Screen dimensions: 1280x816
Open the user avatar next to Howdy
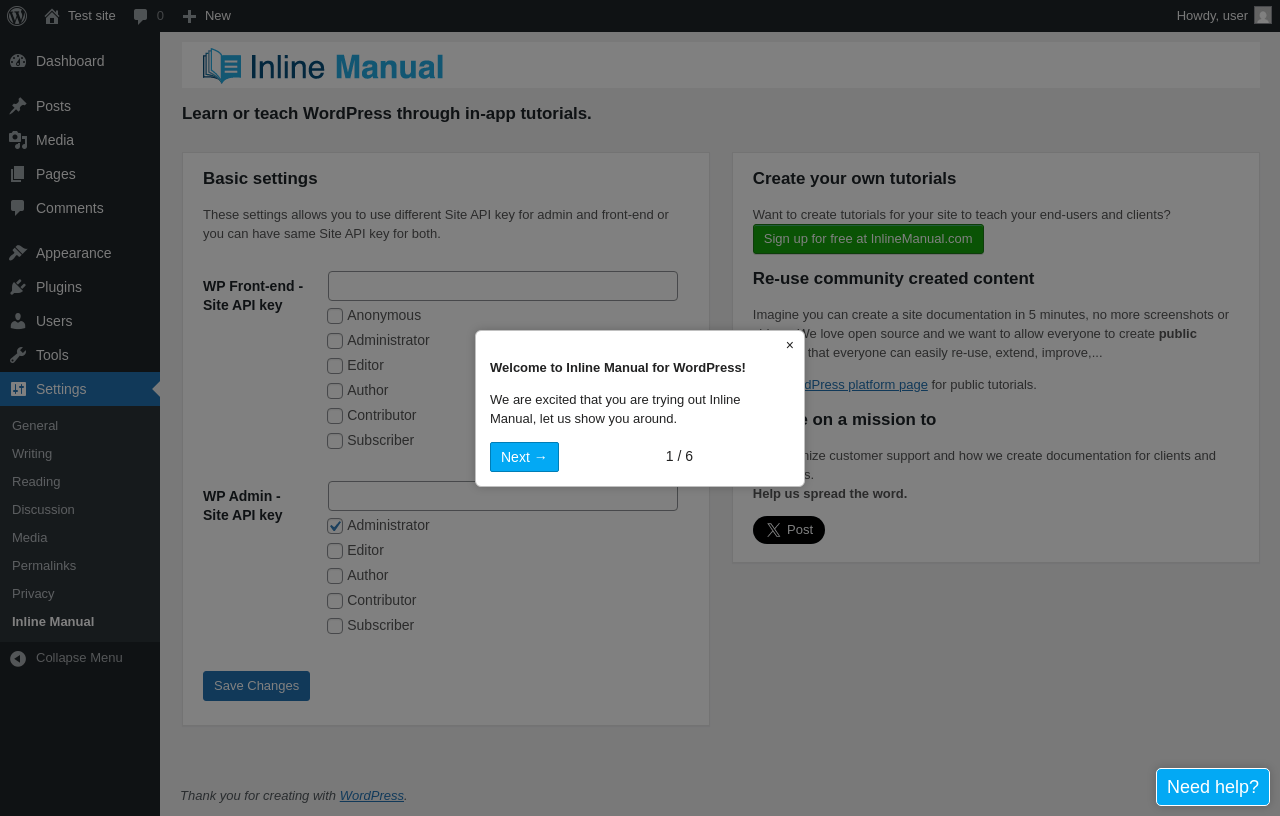point(1263,15)
